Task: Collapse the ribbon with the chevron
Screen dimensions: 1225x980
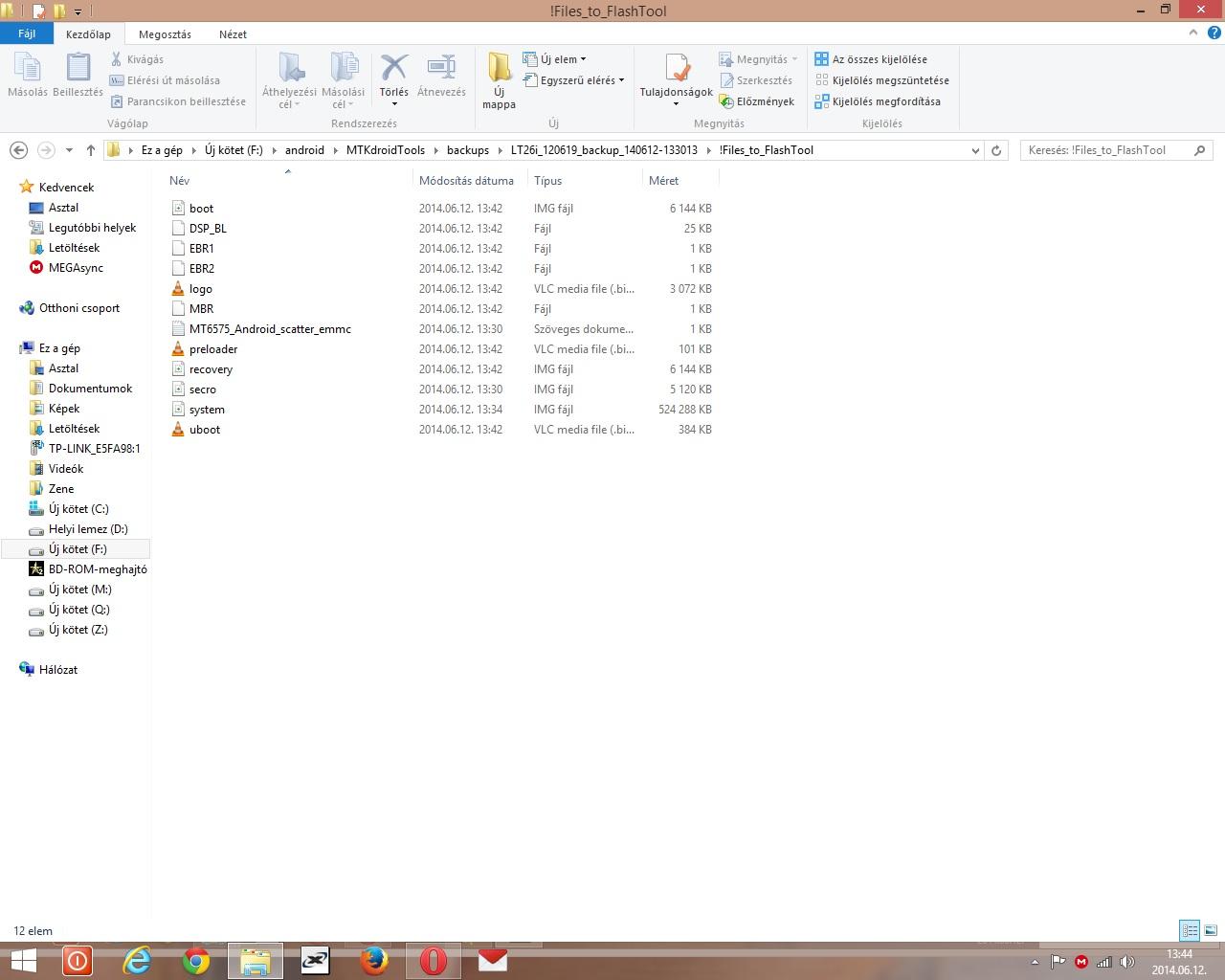Action: click(1192, 33)
